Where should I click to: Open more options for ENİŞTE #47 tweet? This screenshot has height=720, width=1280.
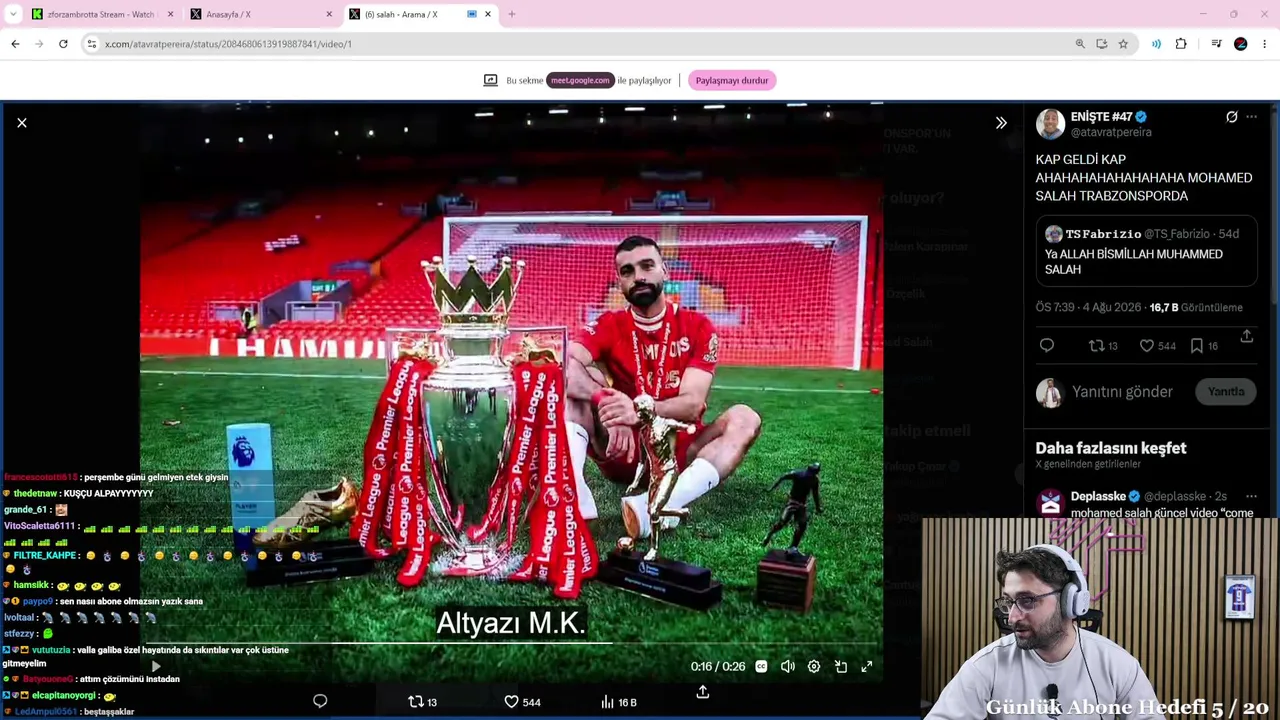(1251, 117)
